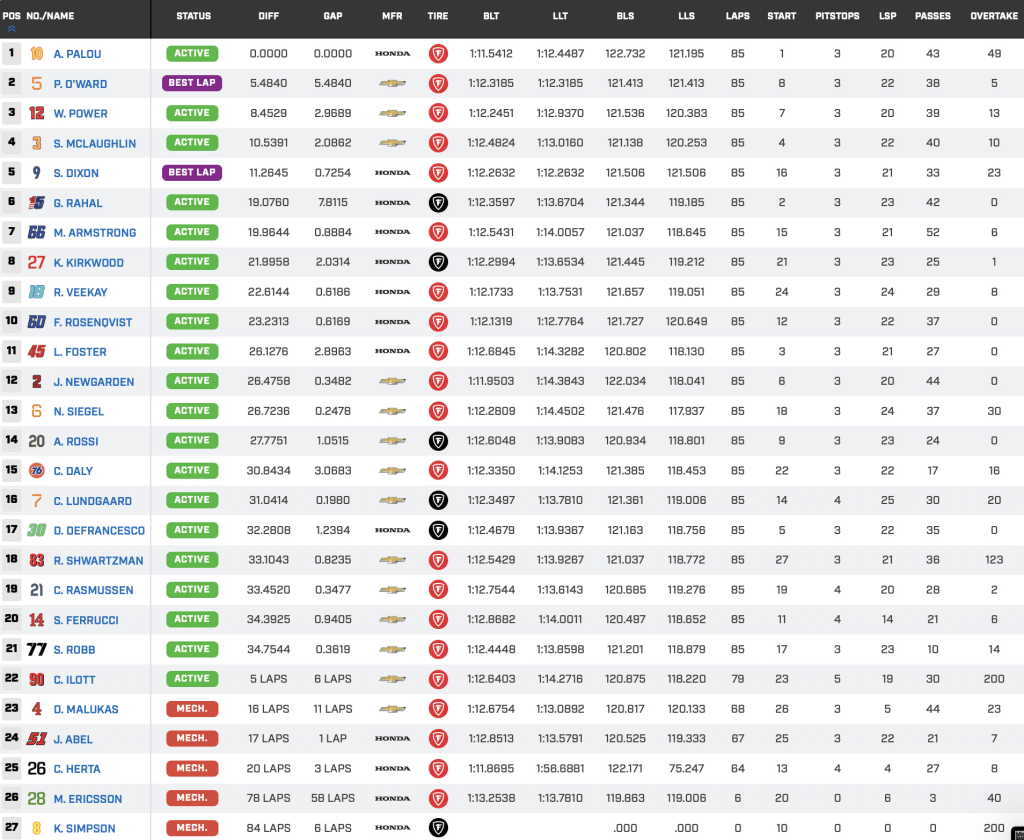Sort by the PASSES column header
This screenshot has height=840, width=1024.
click(933, 16)
